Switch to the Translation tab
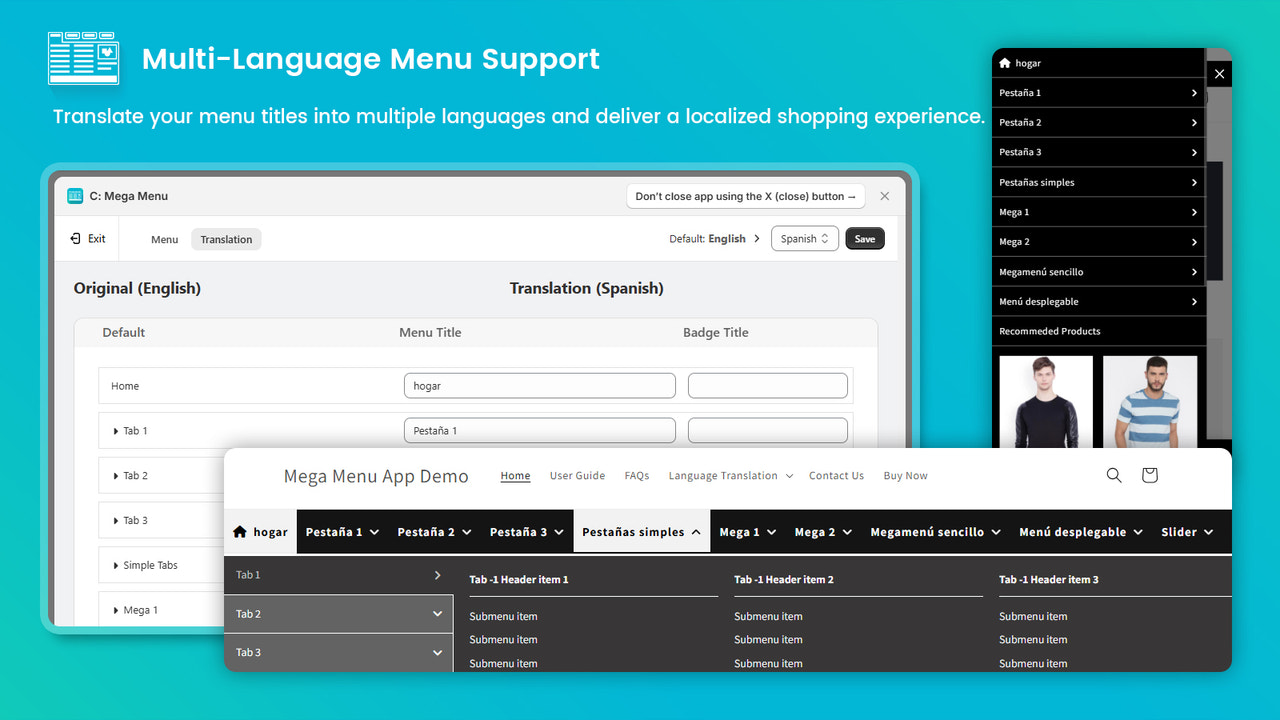 [226, 239]
